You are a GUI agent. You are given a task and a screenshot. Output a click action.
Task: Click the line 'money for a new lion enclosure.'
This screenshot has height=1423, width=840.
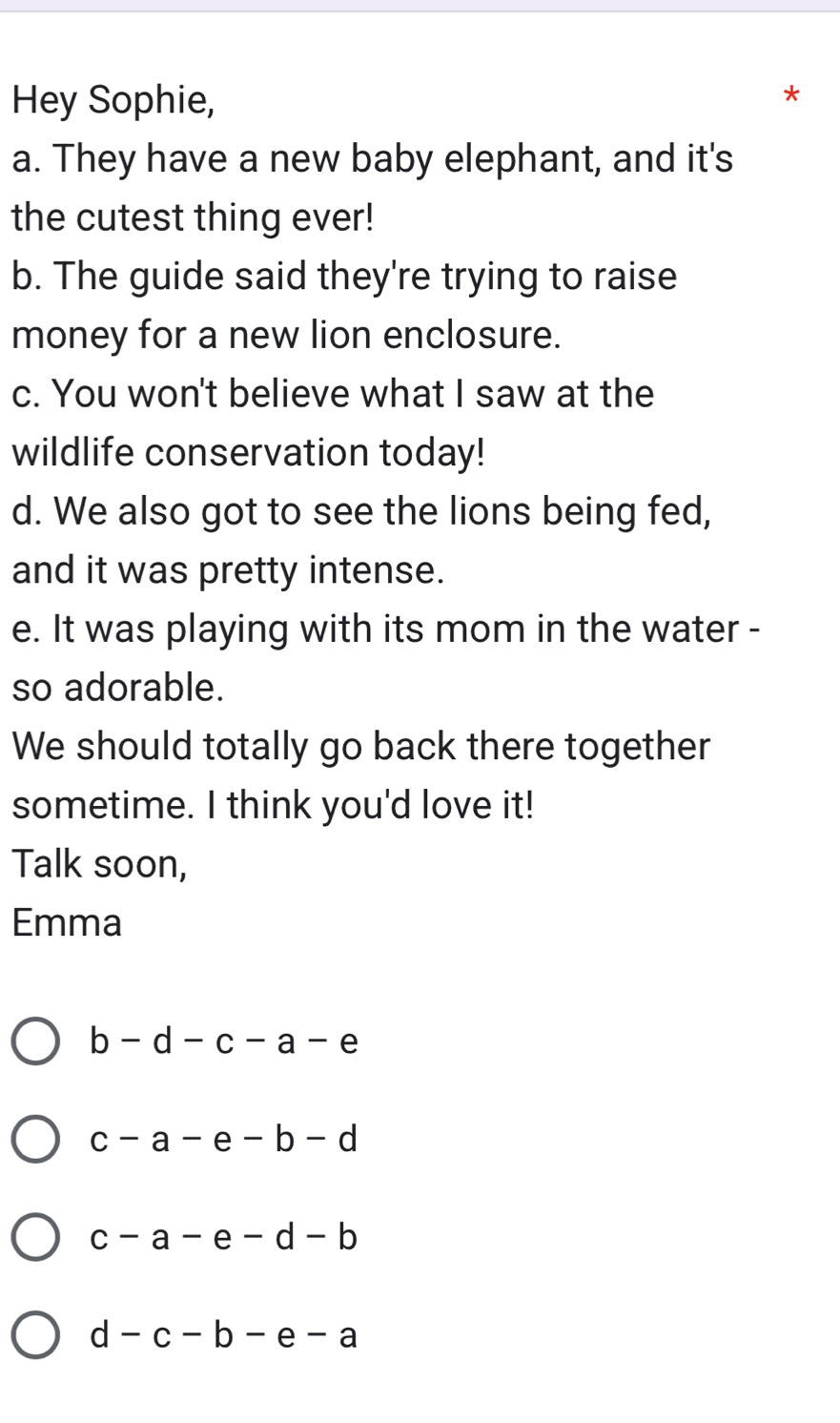[x=287, y=336]
